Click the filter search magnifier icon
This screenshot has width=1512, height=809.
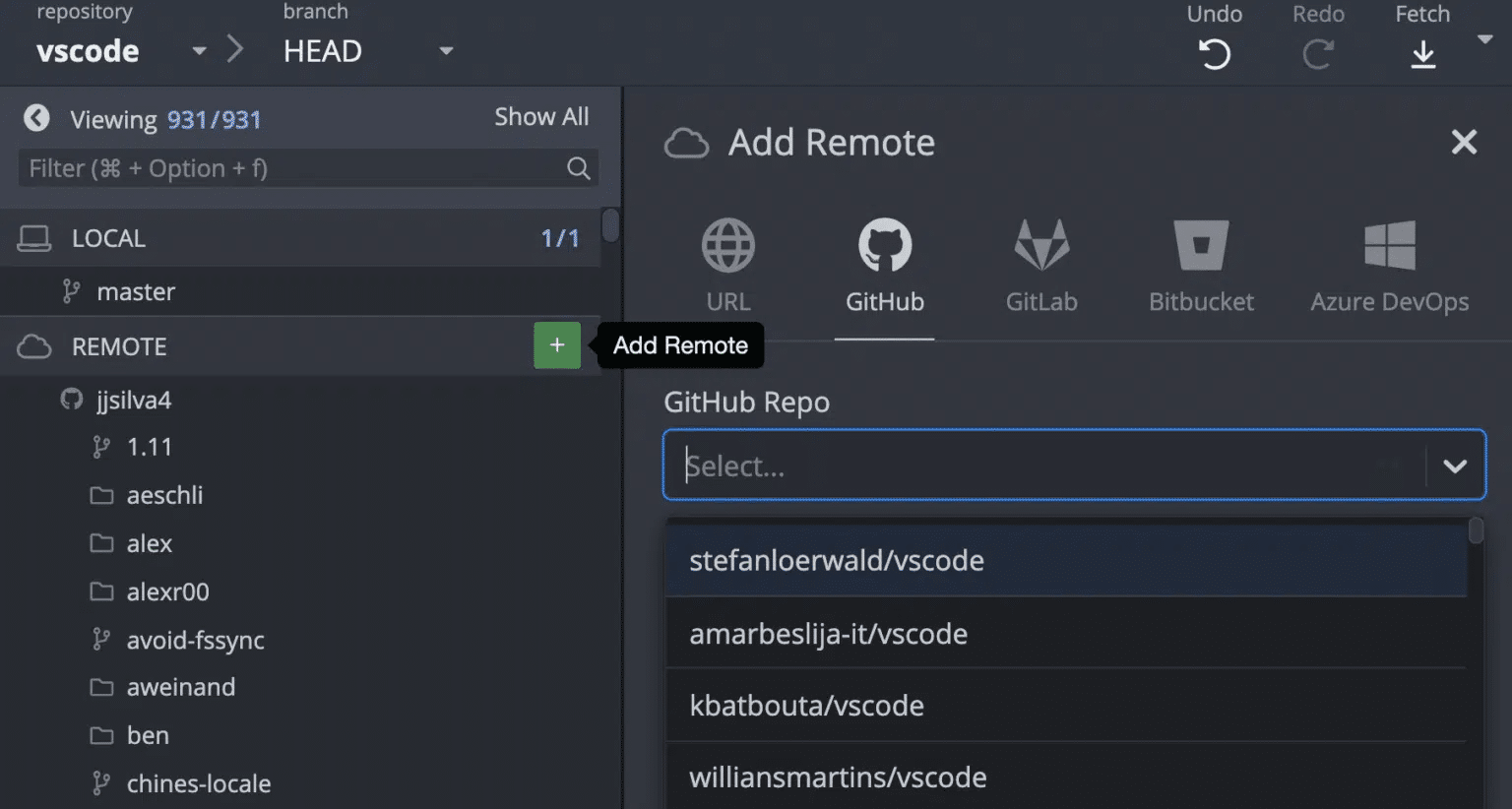(579, 168)
